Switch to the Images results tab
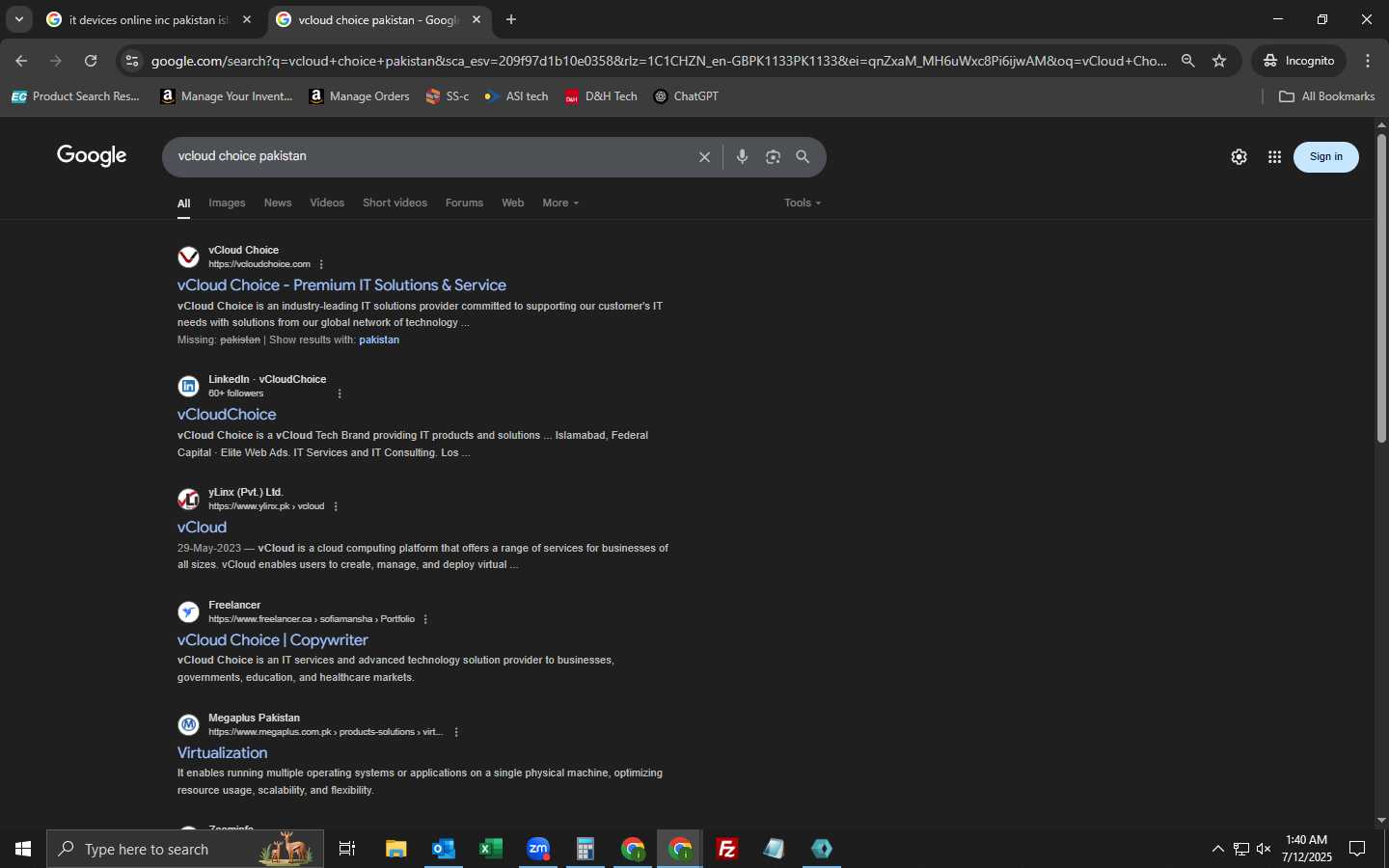The height and width of the screenshot is (868, 1389). [227, 203]
